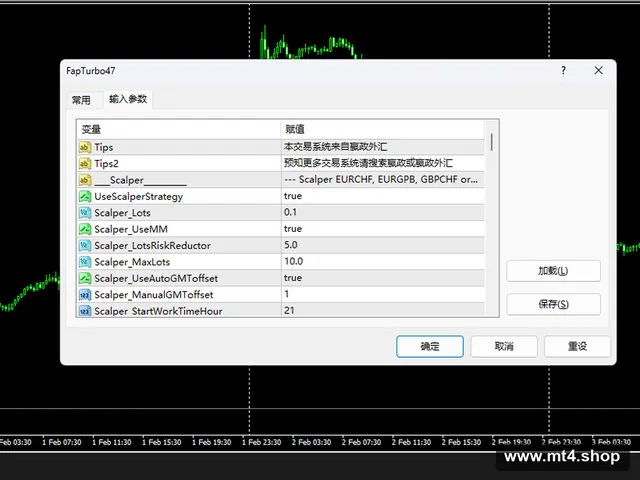640x480 pixels.
Task: Click the Scalper_ManualGMToffset value 1
Action: [287, 294]
